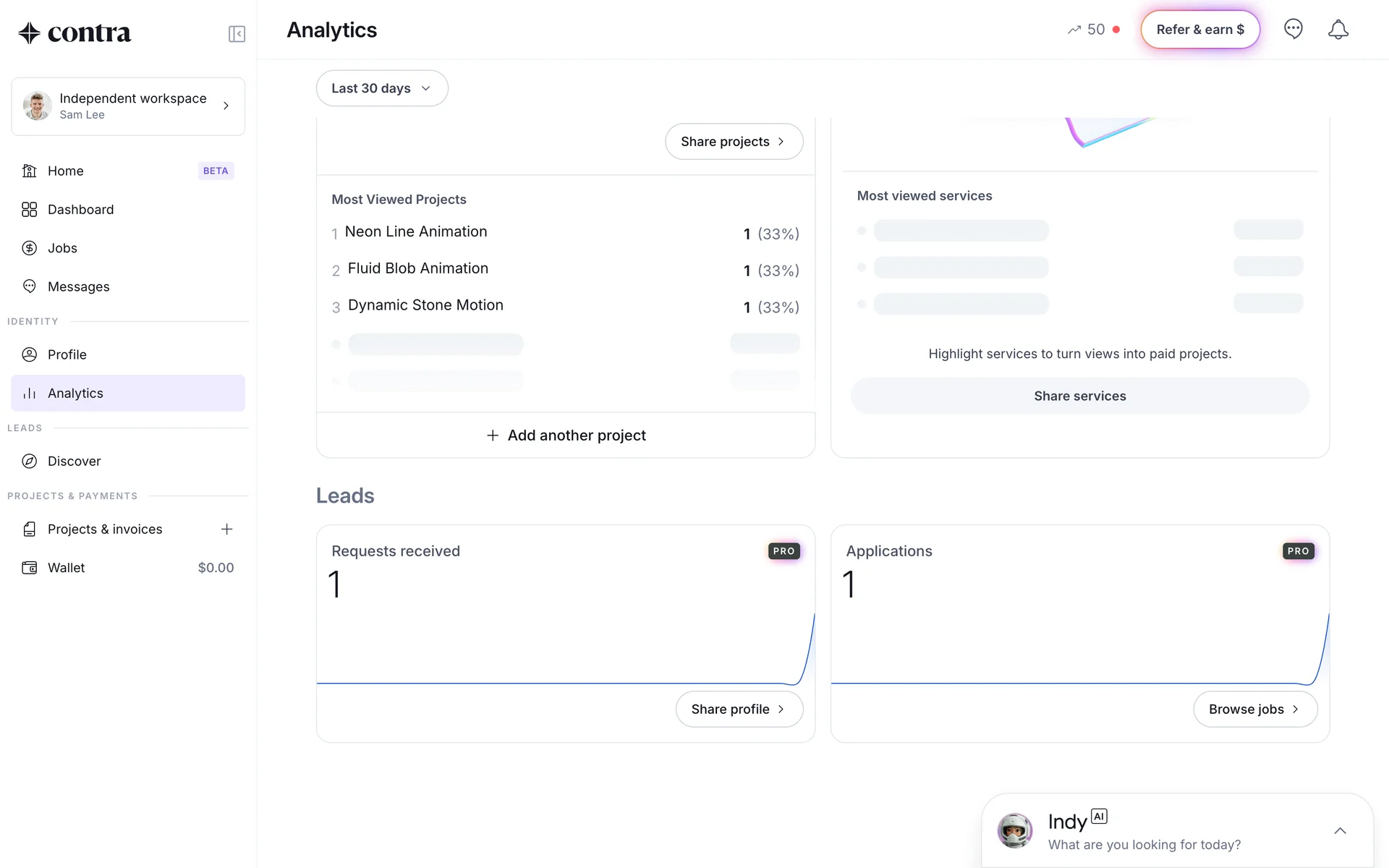This screenshot has width=1389, height=868.
Task: Collapse the sidebar with the panel icon
Action: pyautogui.click(x=237, y=34)
